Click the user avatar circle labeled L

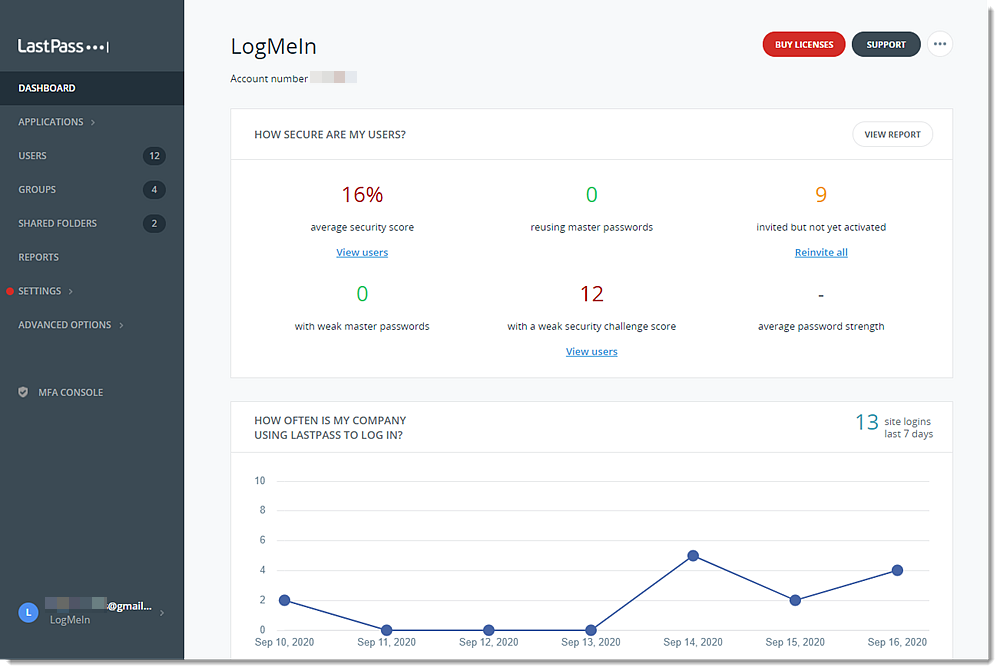point(28,612)
